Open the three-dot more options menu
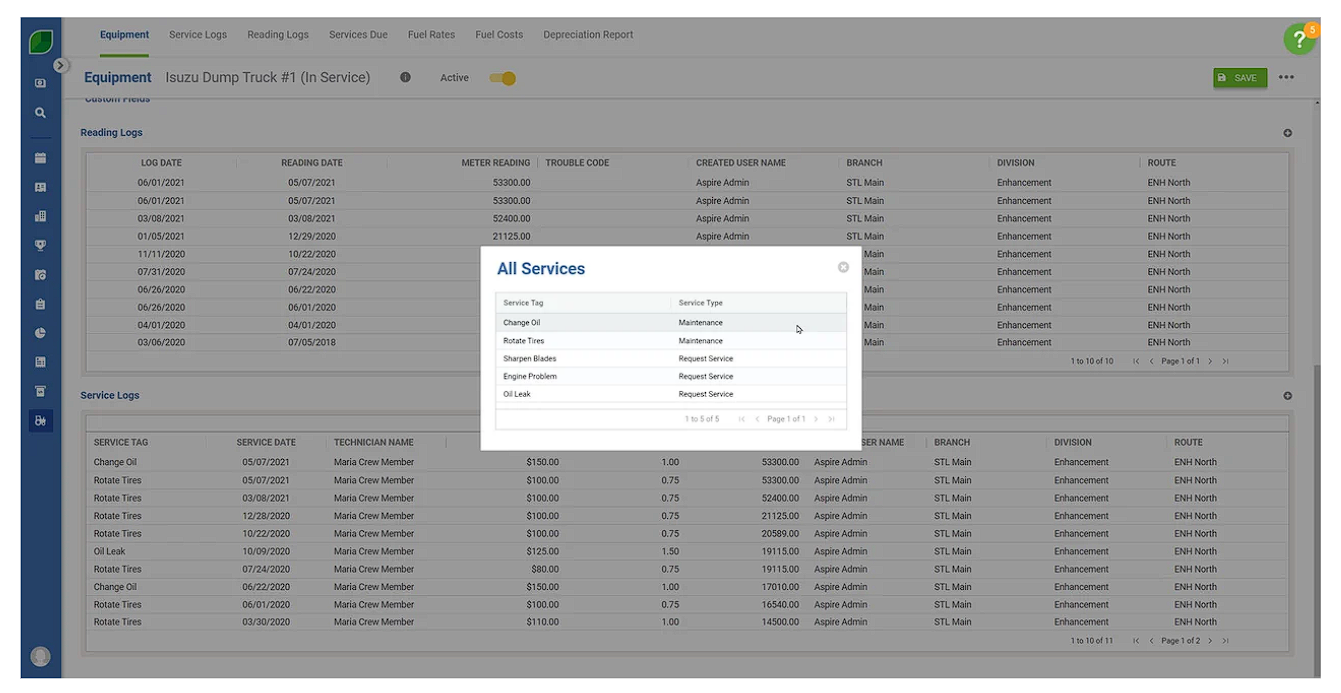The image size is (1341, 693). [1286, 77]
